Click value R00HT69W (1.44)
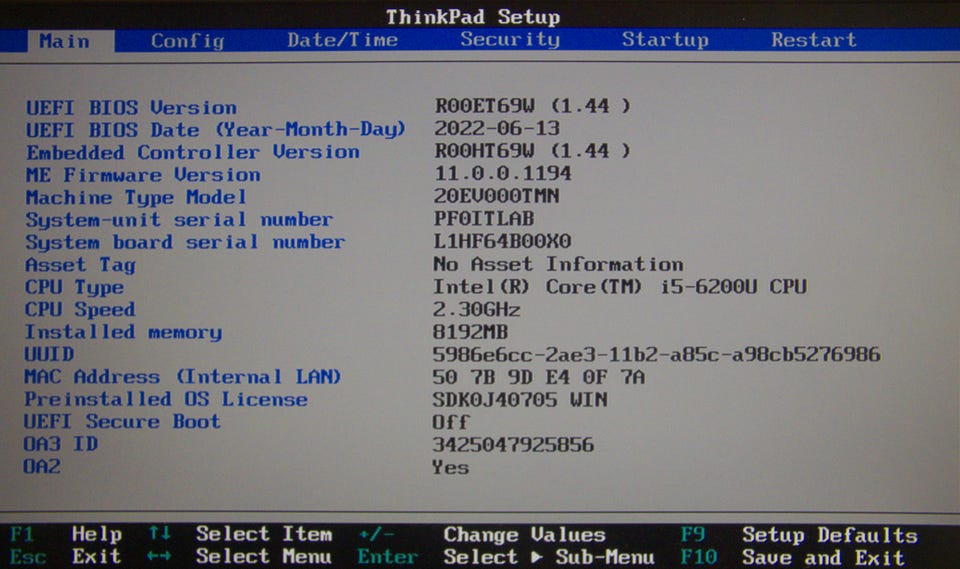Screen dimensions: 960x569 [532, 151]
